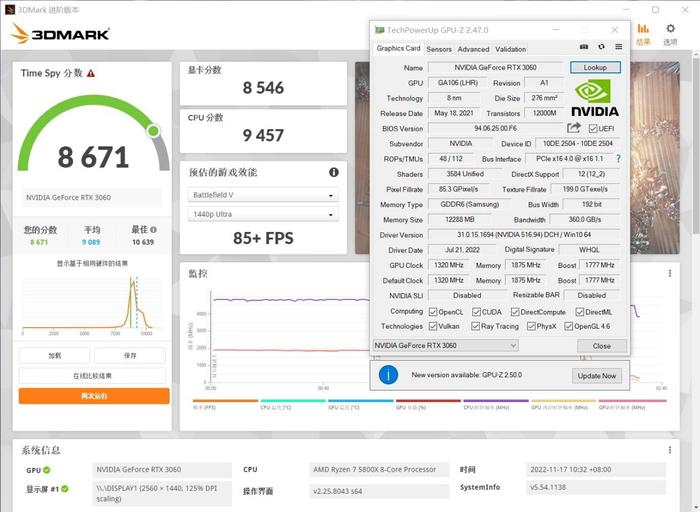Click the Device ID value 10DE 2504
Screen dimensions: 700x512
coord(578,143)
